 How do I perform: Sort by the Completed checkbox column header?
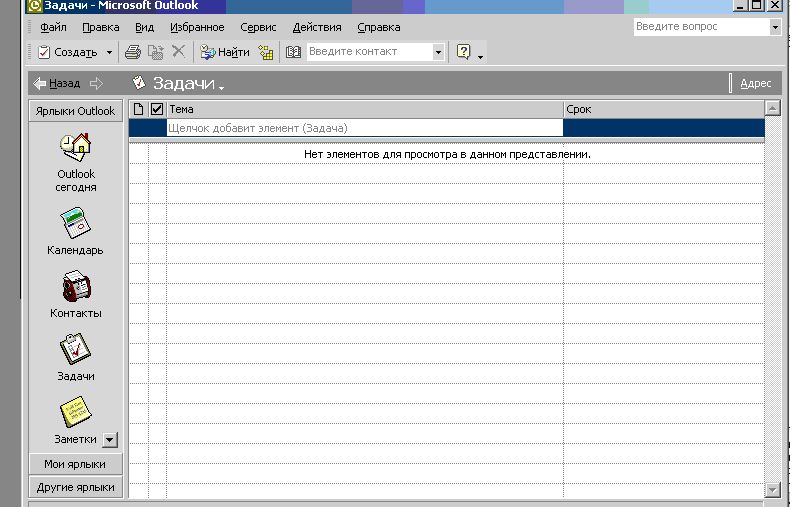pos(157,109)
